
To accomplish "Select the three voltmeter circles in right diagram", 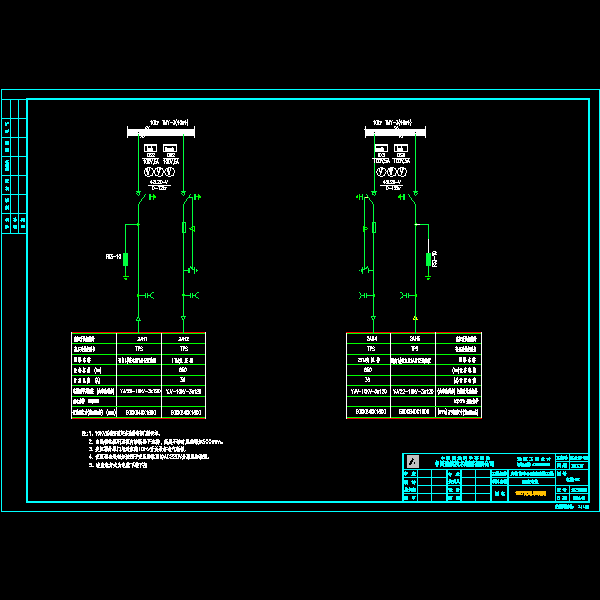I will point(391,172).
